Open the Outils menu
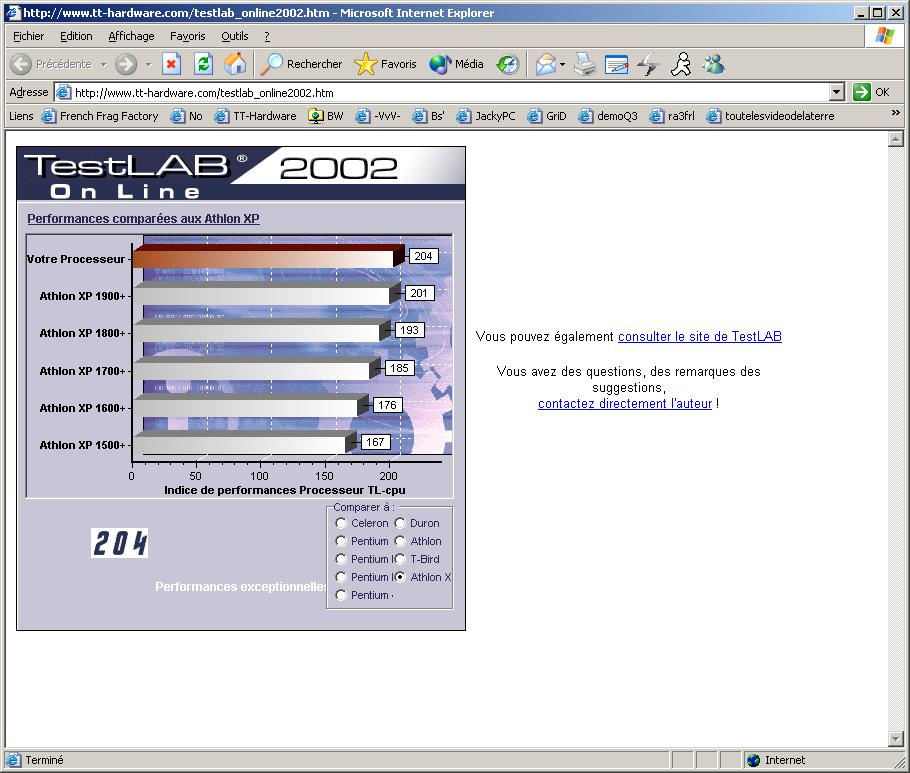Viewport: 910px width, 773px height. pos(234,36)
